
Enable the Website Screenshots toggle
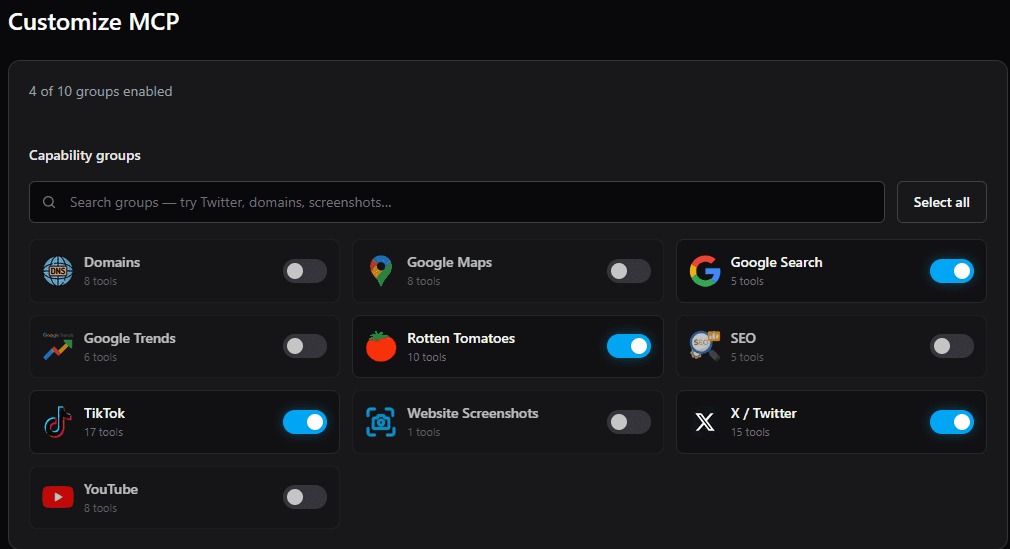[x=629, y=422]
